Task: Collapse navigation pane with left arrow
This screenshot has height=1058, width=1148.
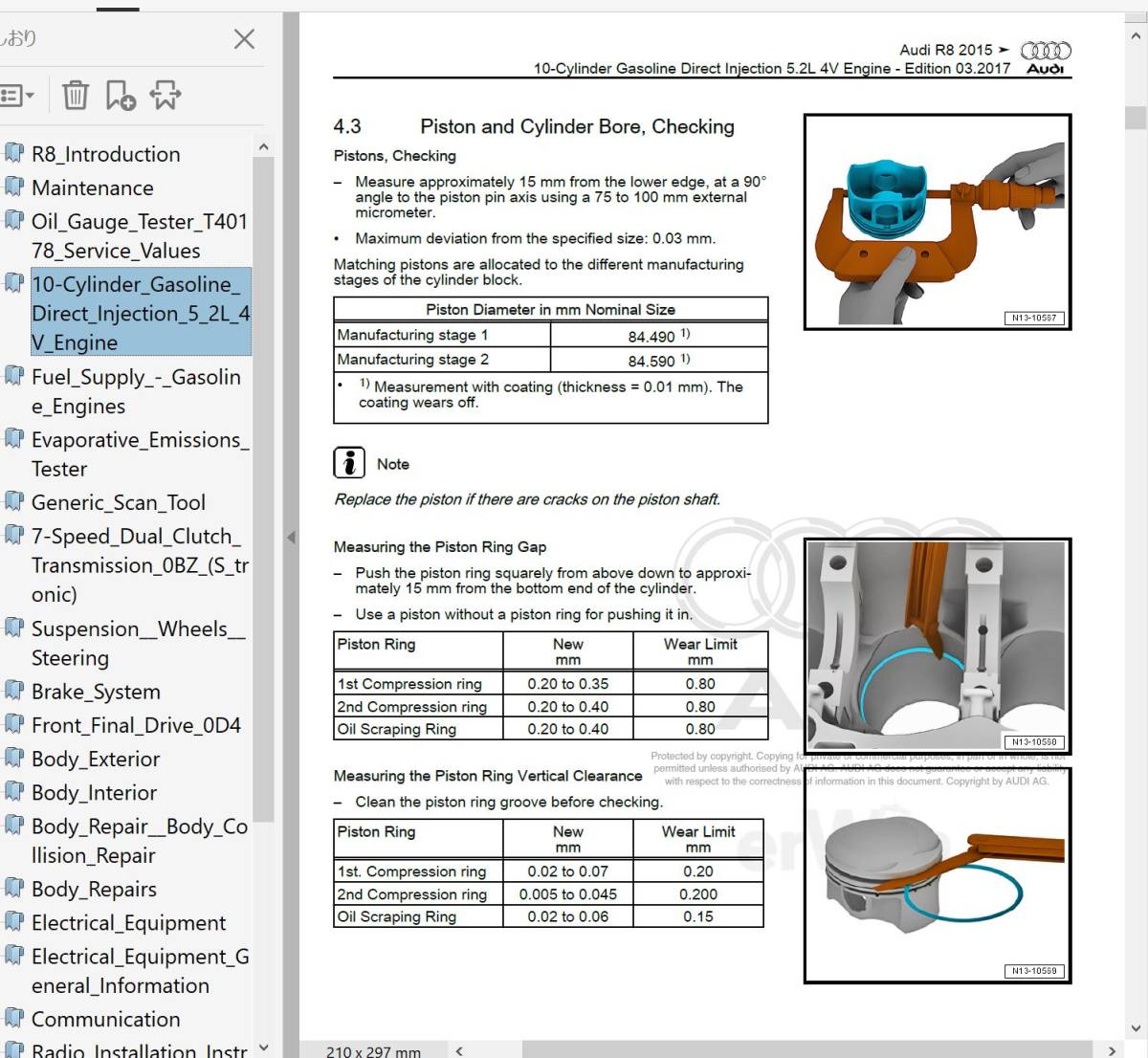Action: pyautogui.click(x=291, y=538)
